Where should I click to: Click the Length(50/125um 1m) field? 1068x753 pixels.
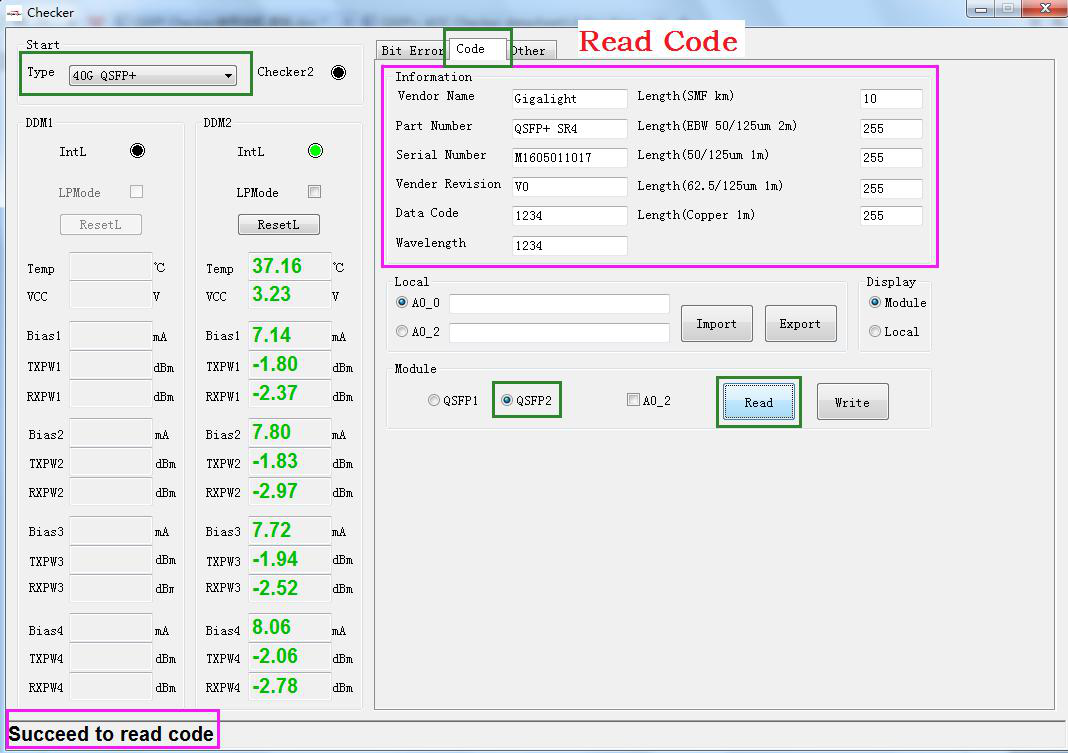click(x=892, y=158)
